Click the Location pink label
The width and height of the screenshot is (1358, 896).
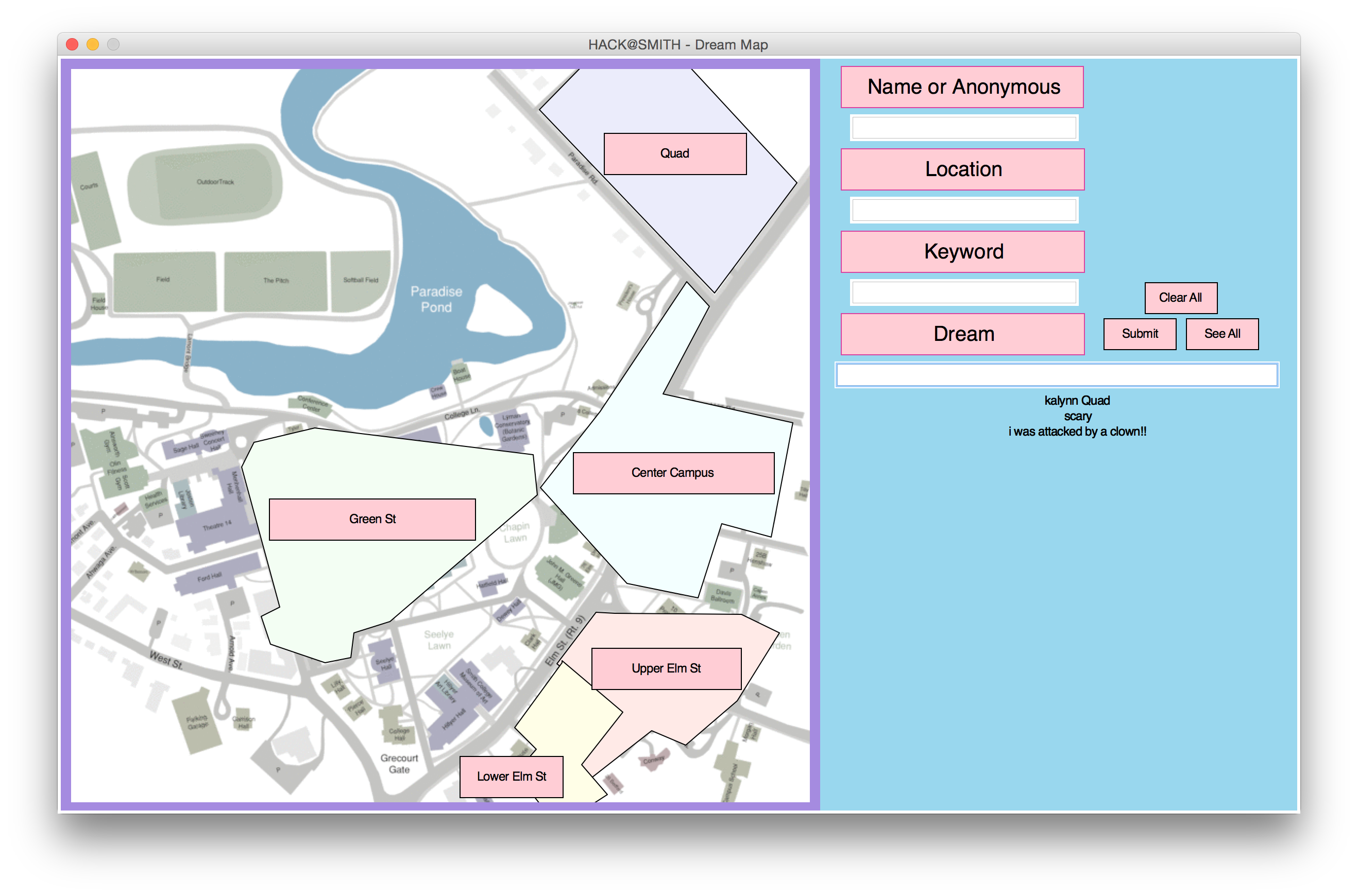pos(962,169)
